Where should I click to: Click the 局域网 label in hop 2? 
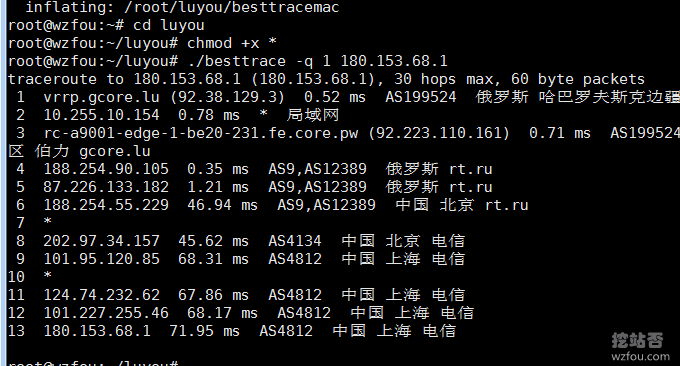pos(312,115)
